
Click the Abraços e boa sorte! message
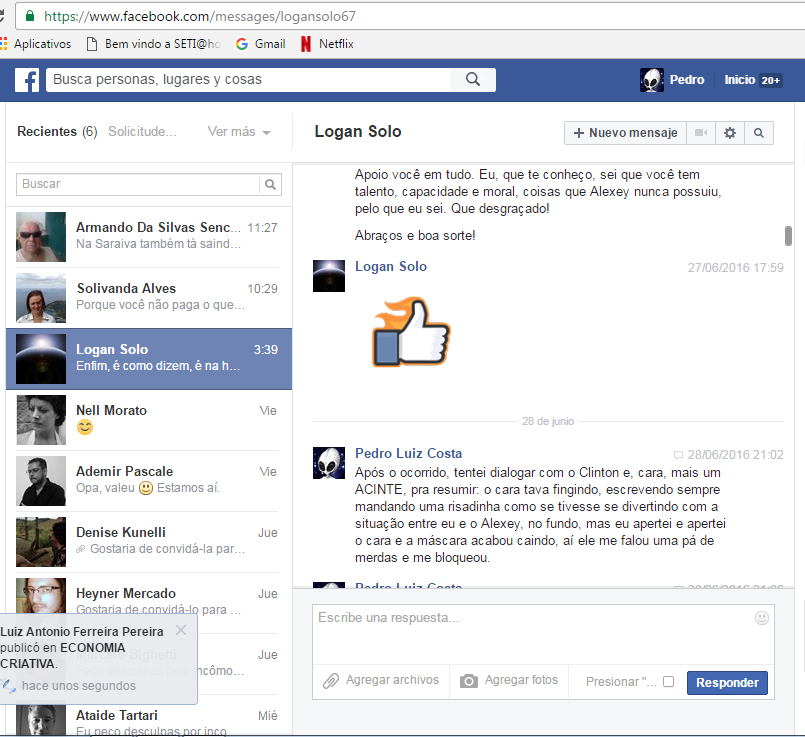(415, 236)
